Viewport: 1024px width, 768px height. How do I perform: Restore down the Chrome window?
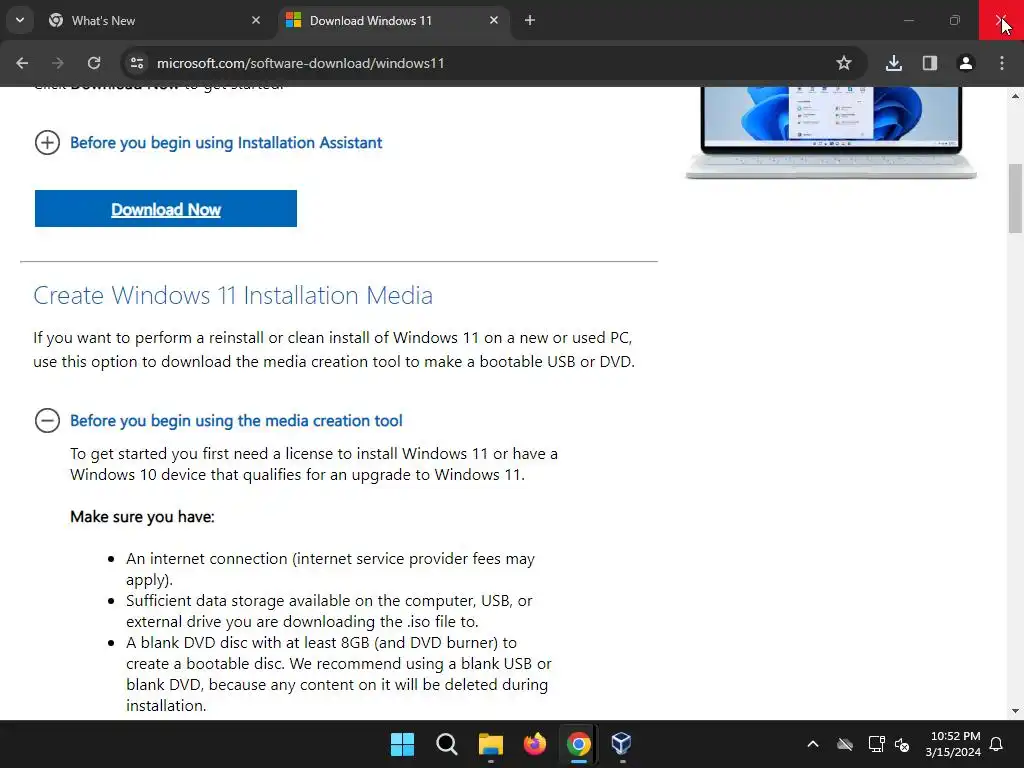pos(955,20)
